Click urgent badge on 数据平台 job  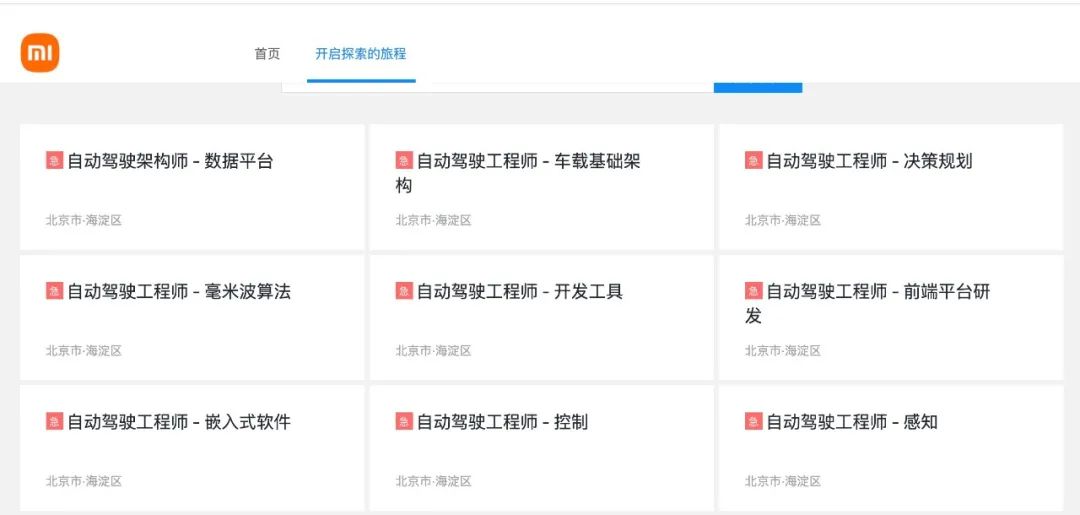[x=54, y=161]
